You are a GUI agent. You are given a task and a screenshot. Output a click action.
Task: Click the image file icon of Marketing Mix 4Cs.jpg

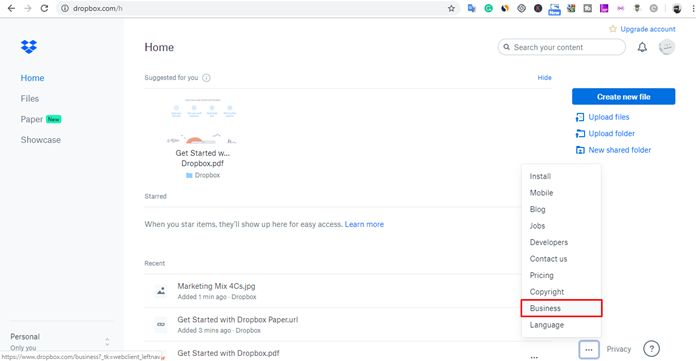[161, 291]
